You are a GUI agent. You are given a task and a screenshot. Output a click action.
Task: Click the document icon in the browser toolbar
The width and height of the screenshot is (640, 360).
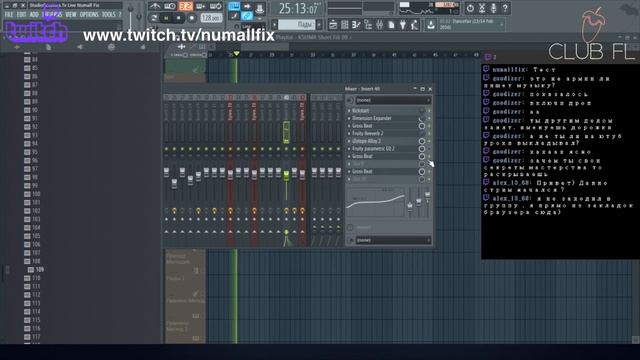click(48, 47)
